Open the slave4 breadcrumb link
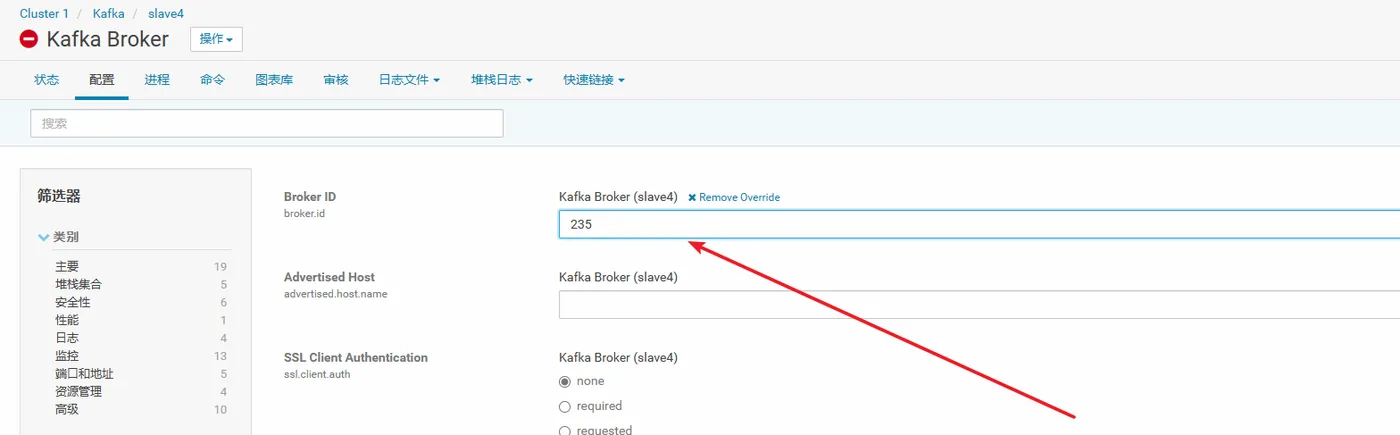The image size is (1400, 435). coord(166,14)
